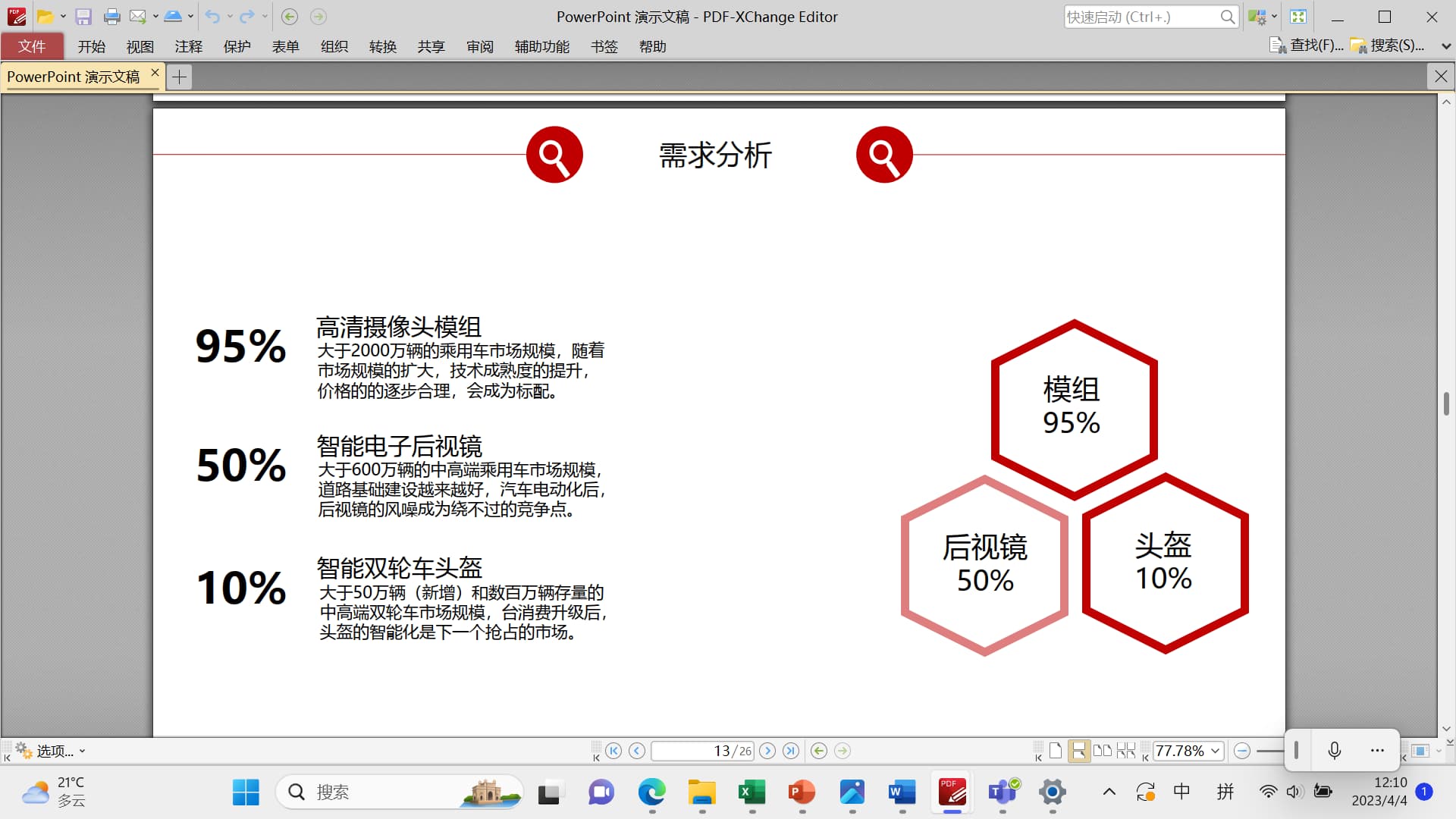Toggle single page layout mode
Viewport: 1456px width, 819px height.
(1055, 751)
